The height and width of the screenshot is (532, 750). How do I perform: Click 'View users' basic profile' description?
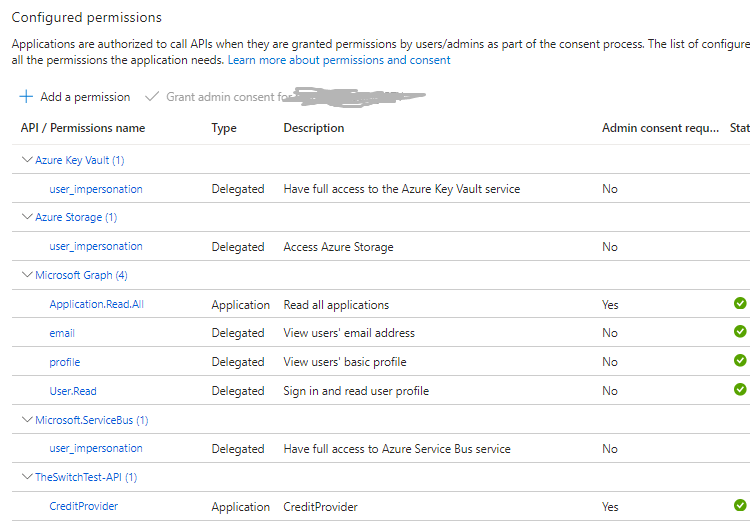(345, 362)
